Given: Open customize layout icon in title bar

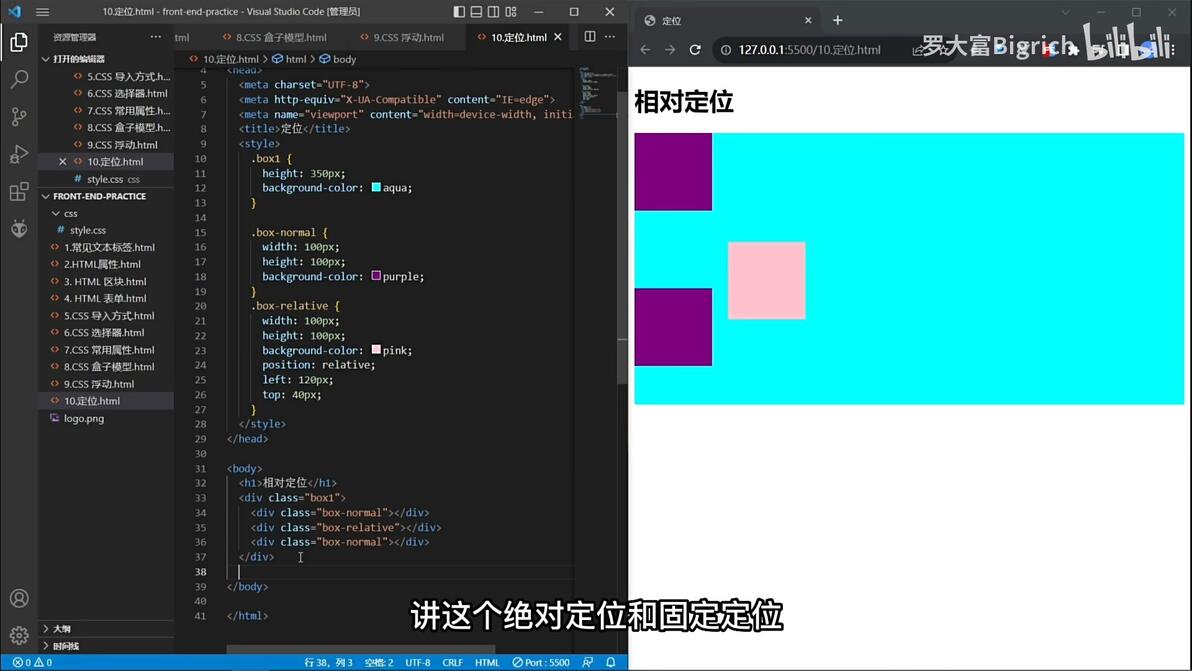Looking at the screenshot, I should click(x=511, y=11).
